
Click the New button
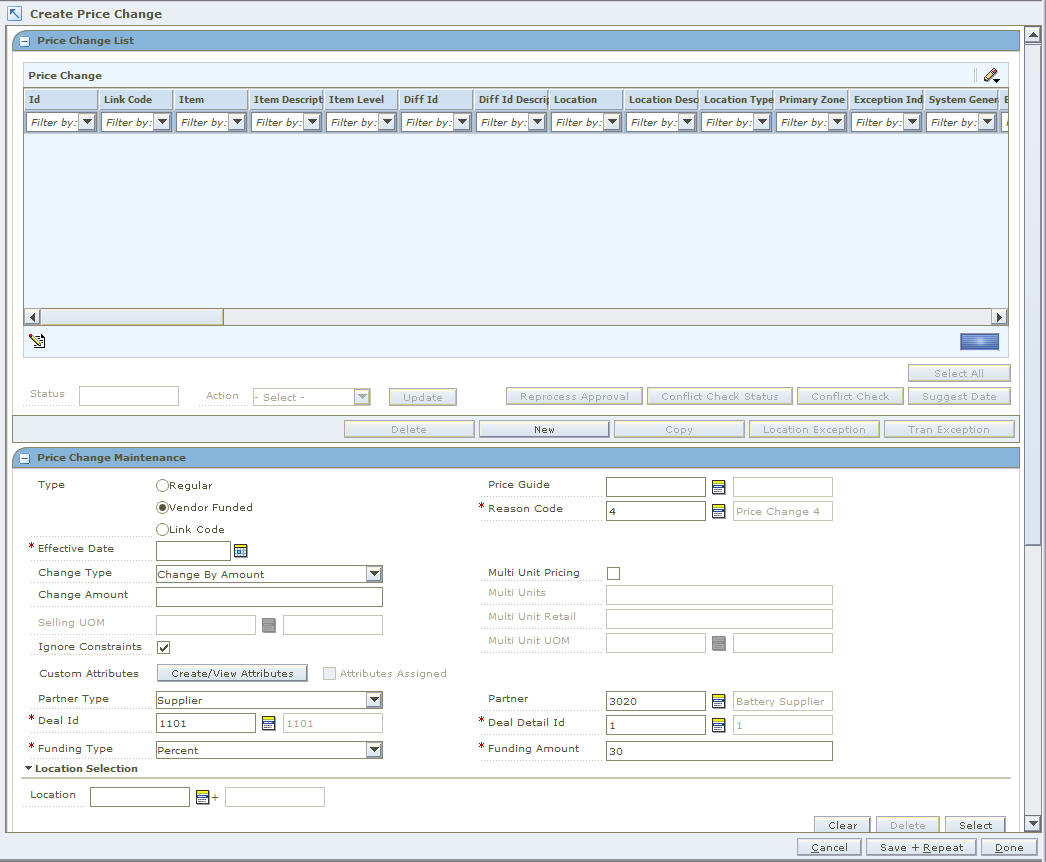(544, 429)
